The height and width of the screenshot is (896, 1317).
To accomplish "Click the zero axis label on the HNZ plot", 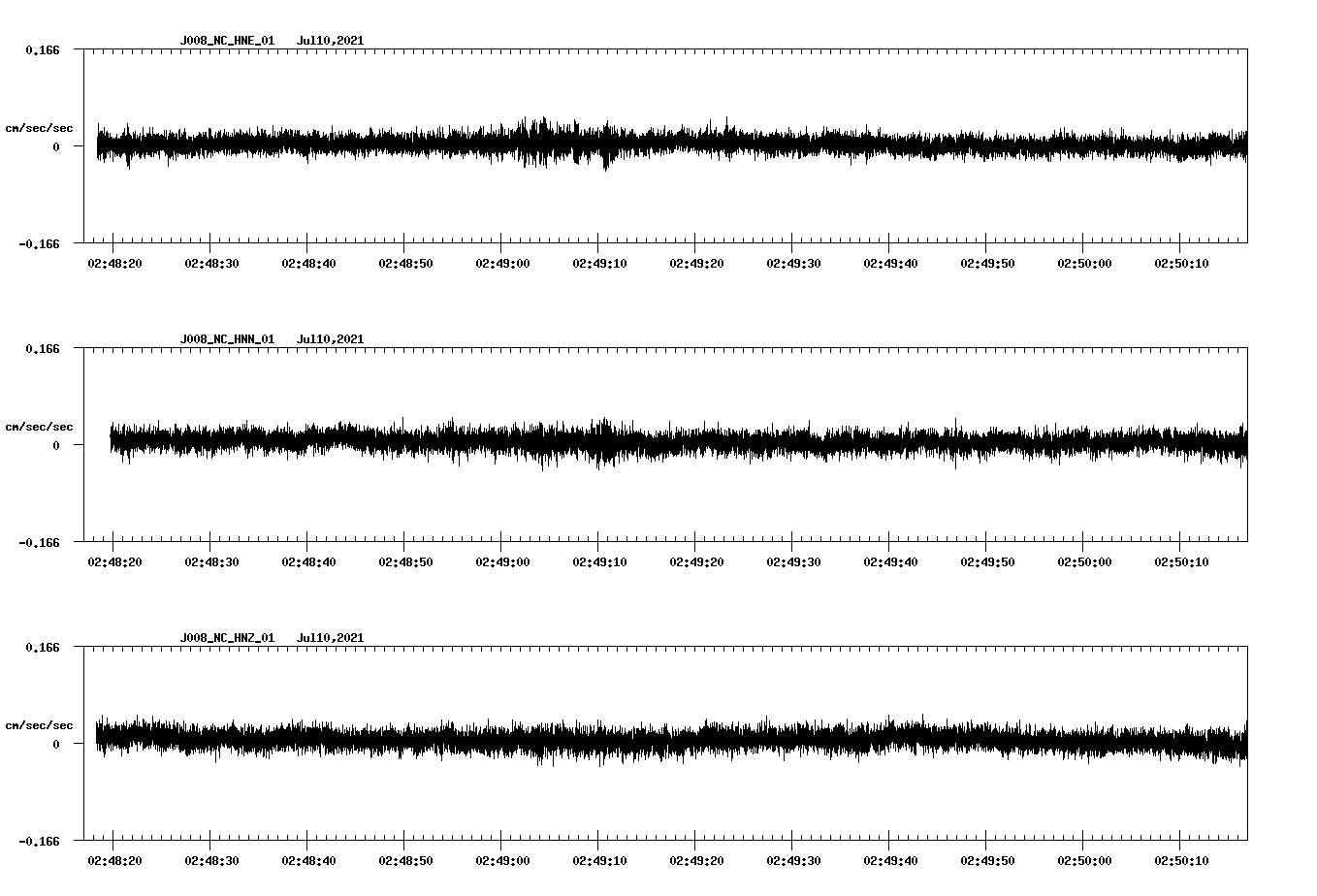I will [56, 744].
